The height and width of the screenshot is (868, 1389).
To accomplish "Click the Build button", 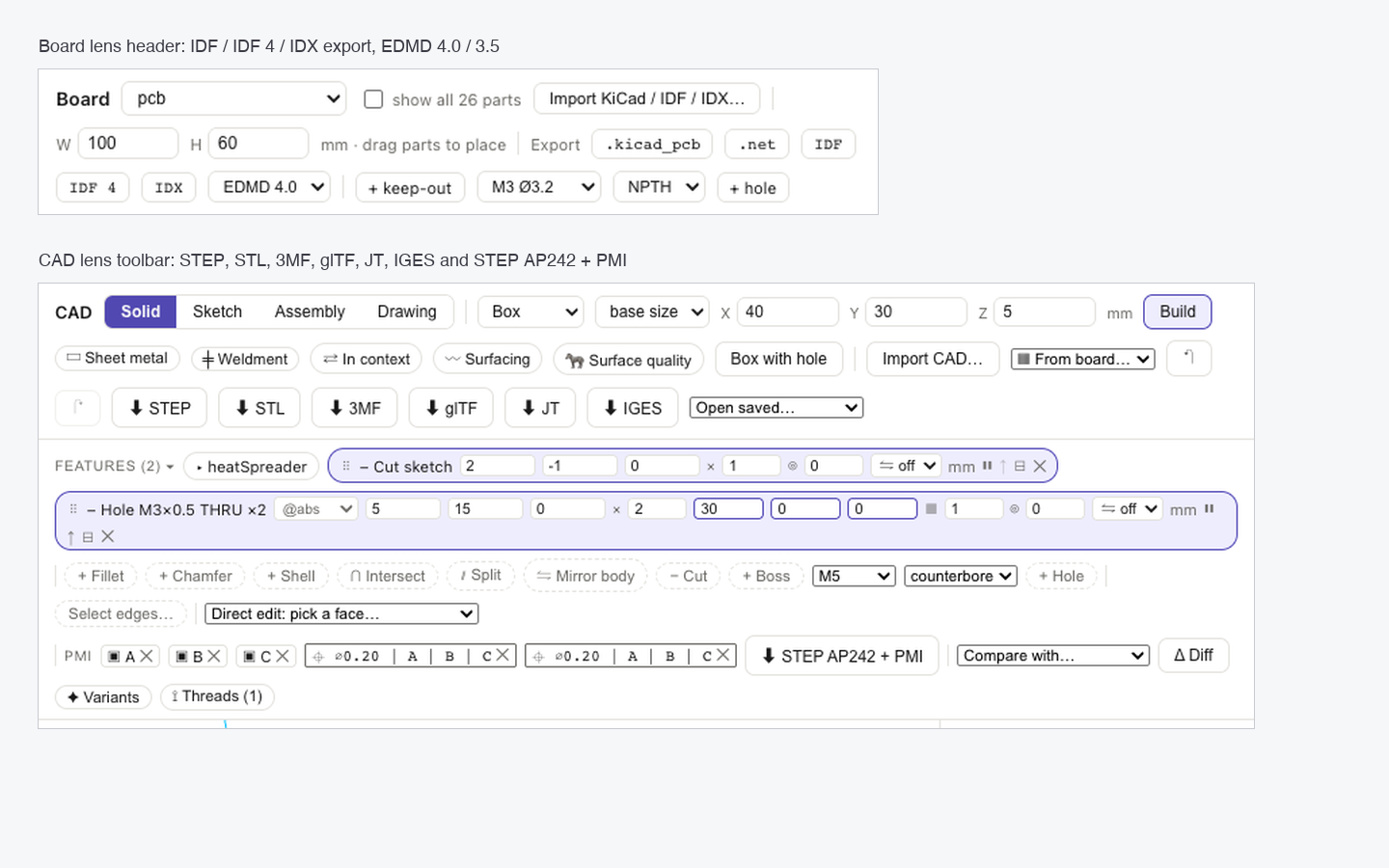I will point(1178,312).
